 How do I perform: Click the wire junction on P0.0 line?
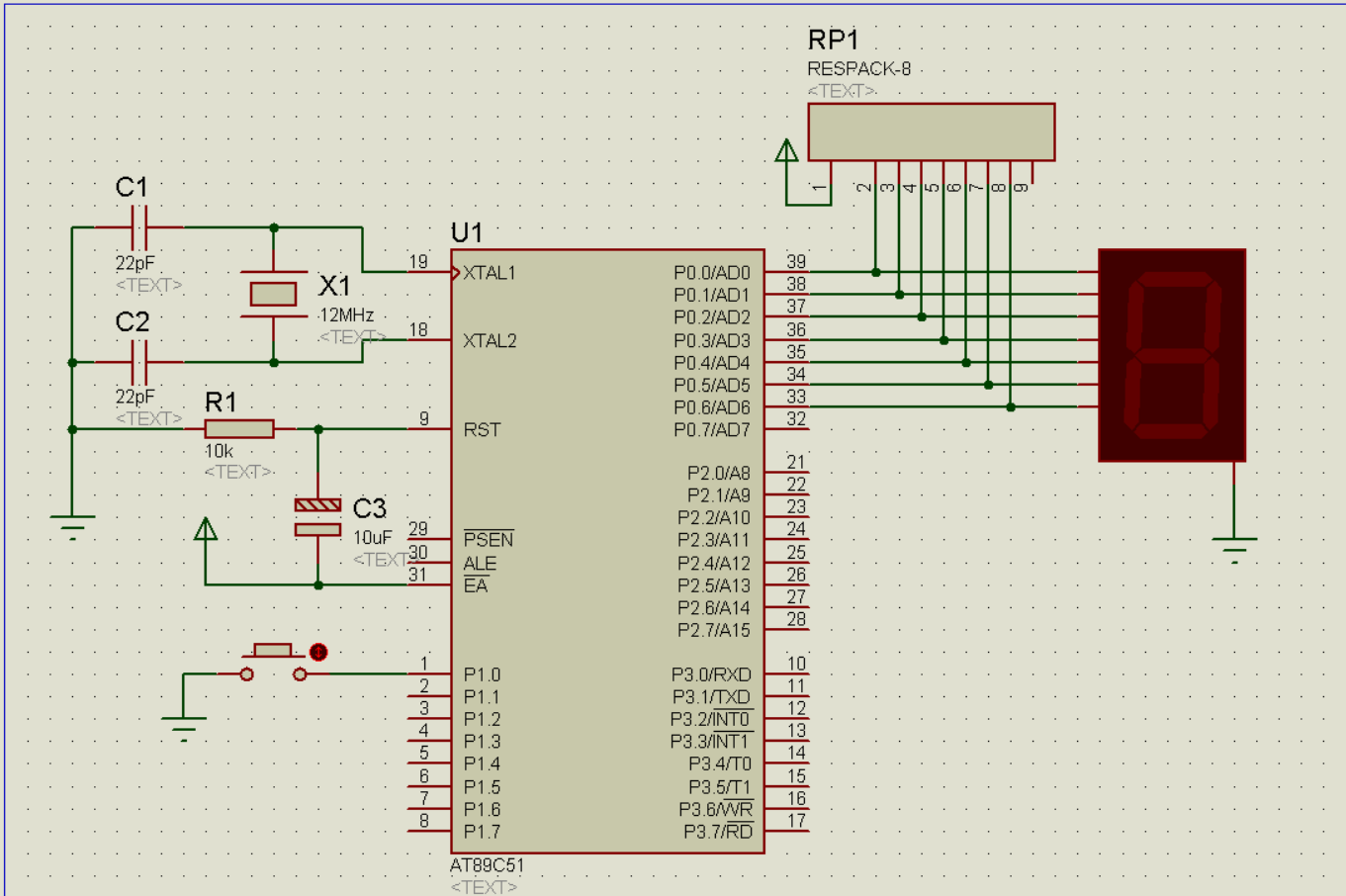(x=876, y=272)
